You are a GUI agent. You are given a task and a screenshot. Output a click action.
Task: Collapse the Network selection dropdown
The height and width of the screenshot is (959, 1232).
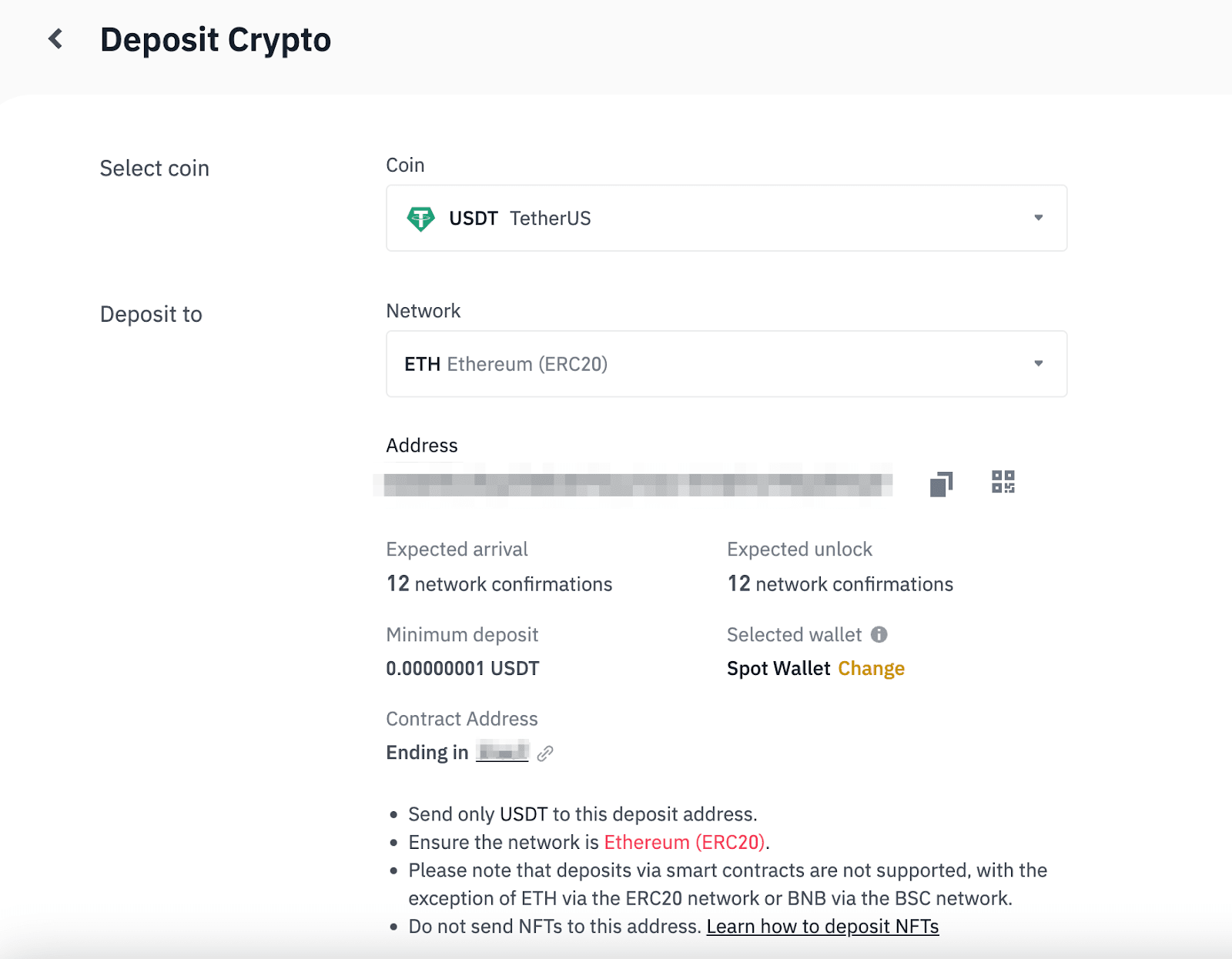pos(1039,363)
